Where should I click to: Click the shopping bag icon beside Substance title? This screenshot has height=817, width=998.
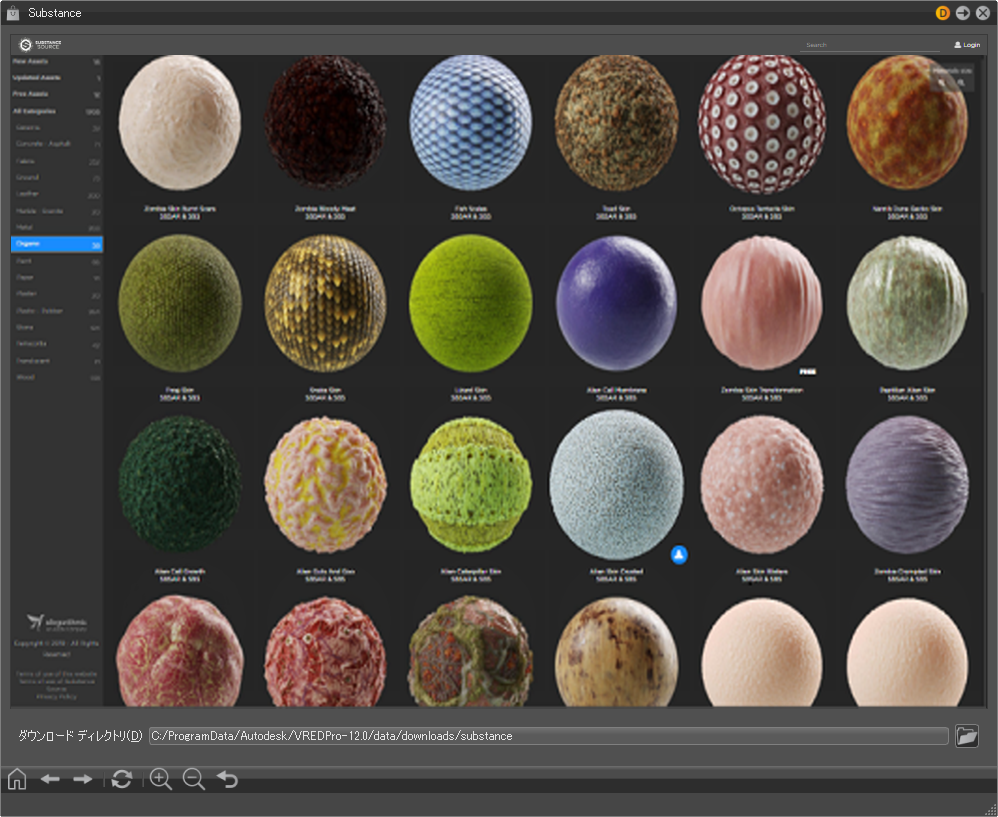coord(13,13)
